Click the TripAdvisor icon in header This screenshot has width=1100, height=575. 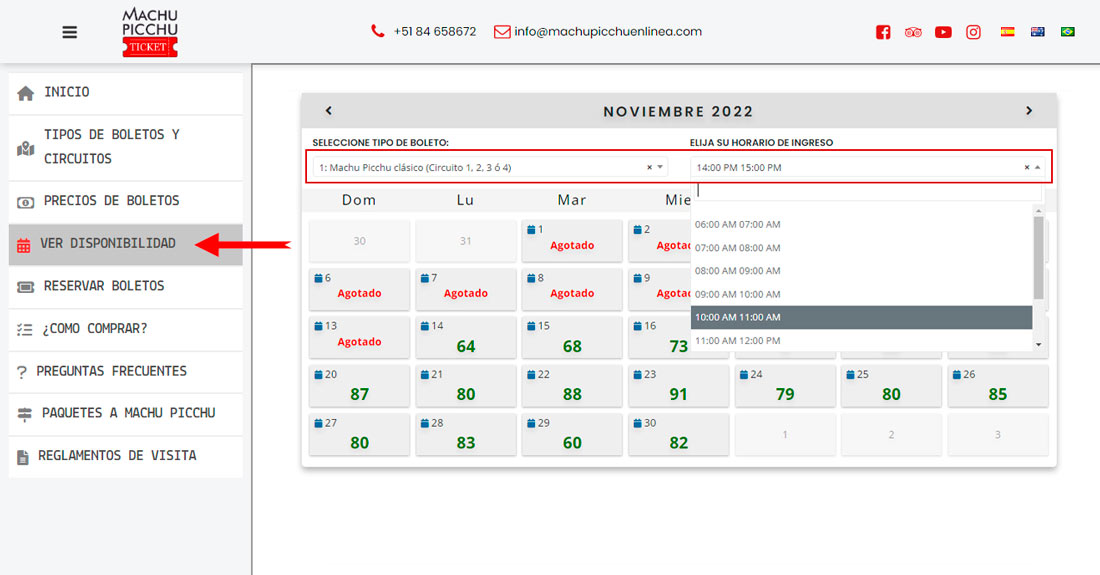[x=913, y=32]
